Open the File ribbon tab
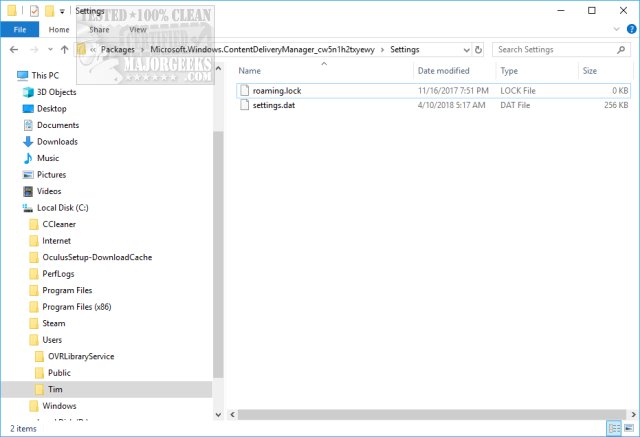Image resolution: width=640 pixels, height=437 pixels. click(20, 29)
